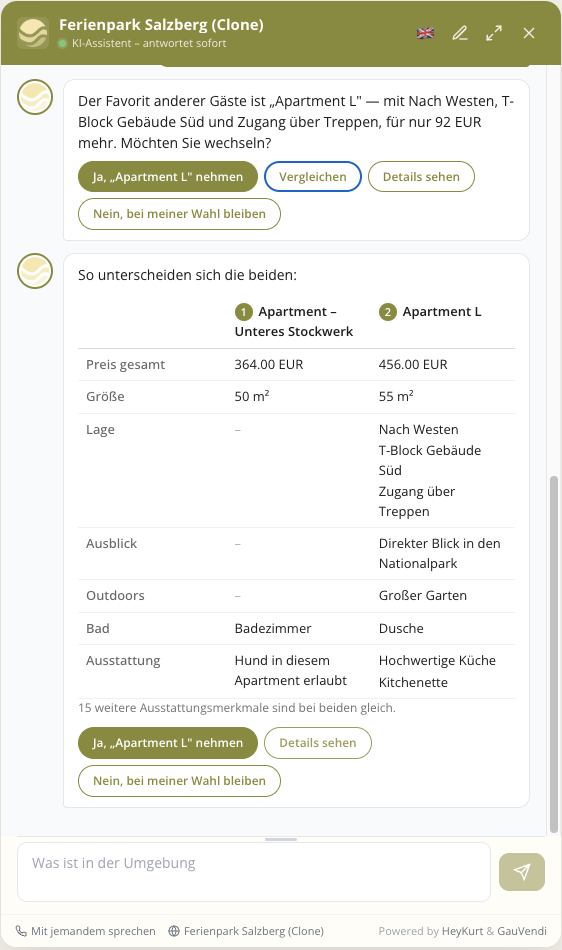Click the KI-Assistent – antwortet sofort status
Image resolution: width=562 pixels, height=950 pixels.
pos(149,44)
